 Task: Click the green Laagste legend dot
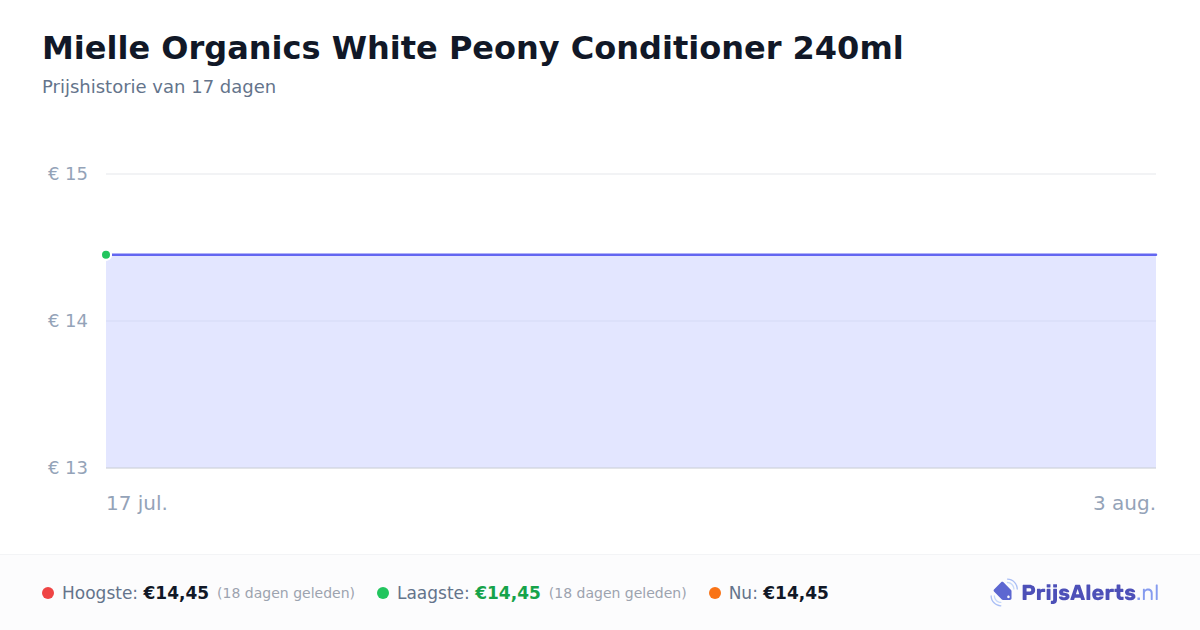(x=383, y=593)
